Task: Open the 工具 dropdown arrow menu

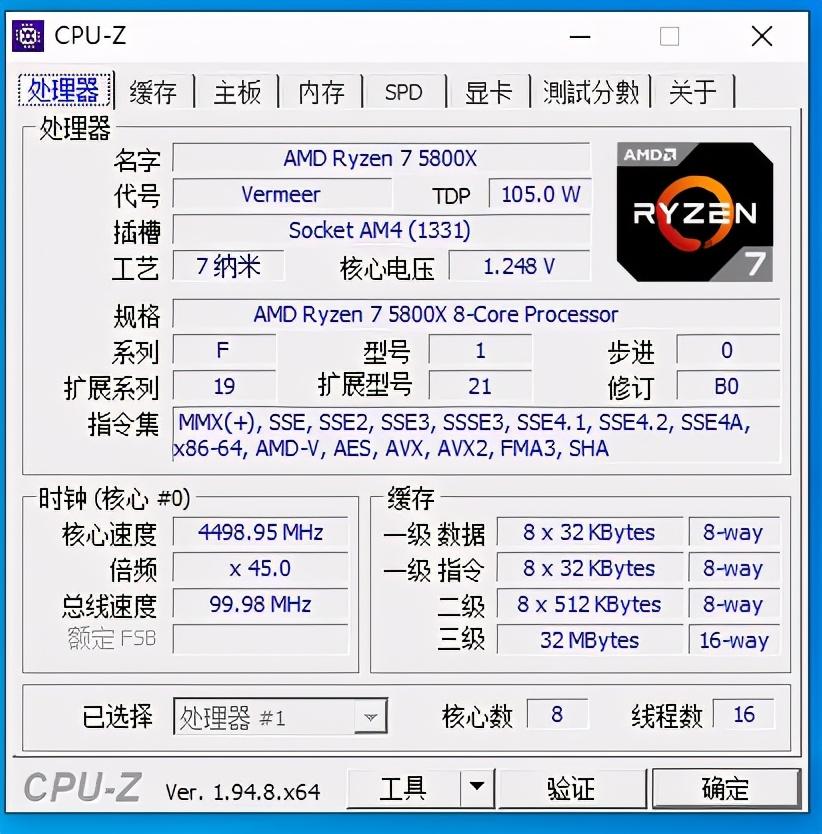Action: point(477,788)
